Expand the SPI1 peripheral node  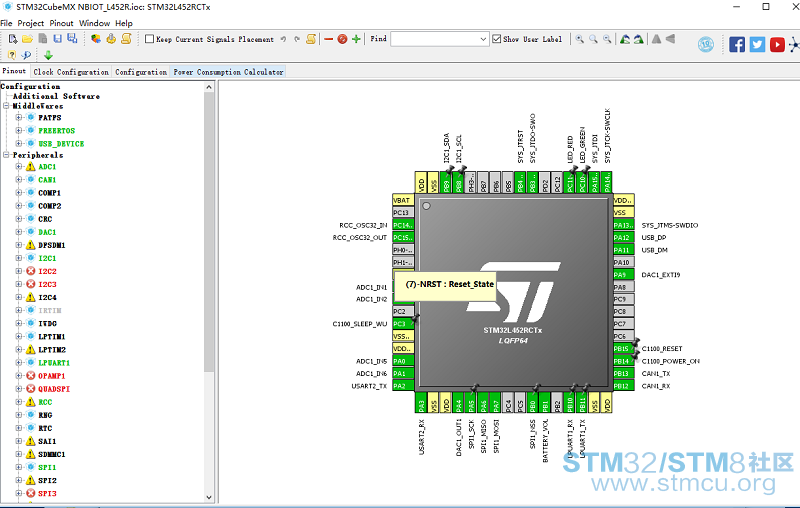(x=19, y=467)
